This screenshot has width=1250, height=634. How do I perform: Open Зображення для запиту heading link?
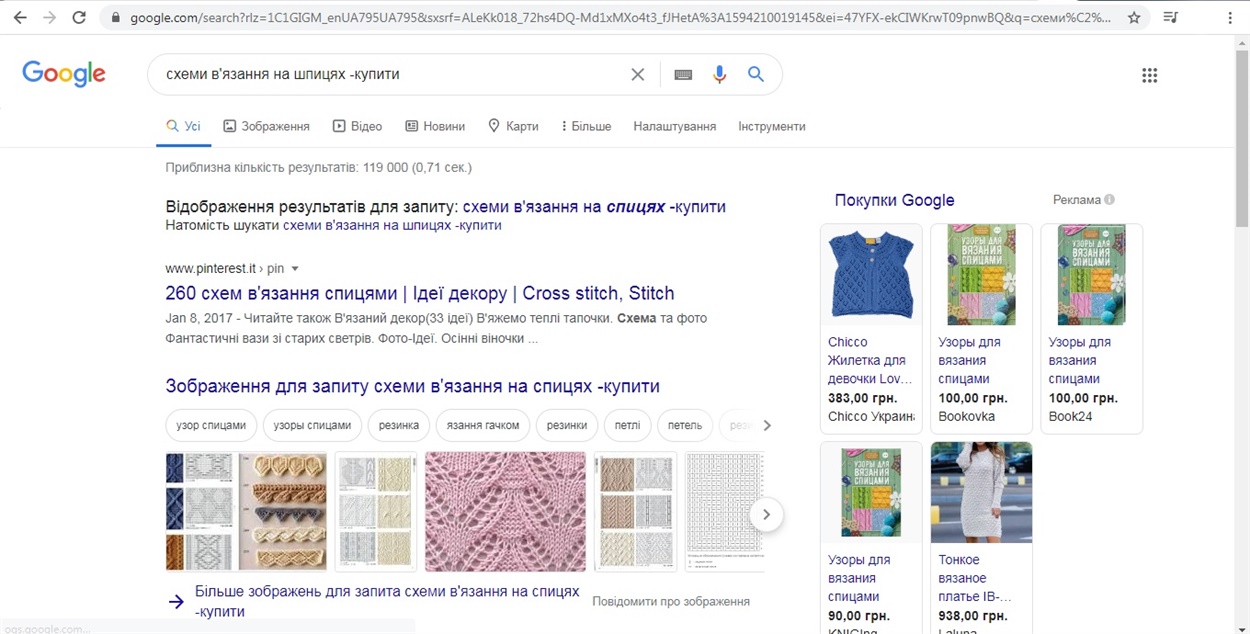point(412,387)
